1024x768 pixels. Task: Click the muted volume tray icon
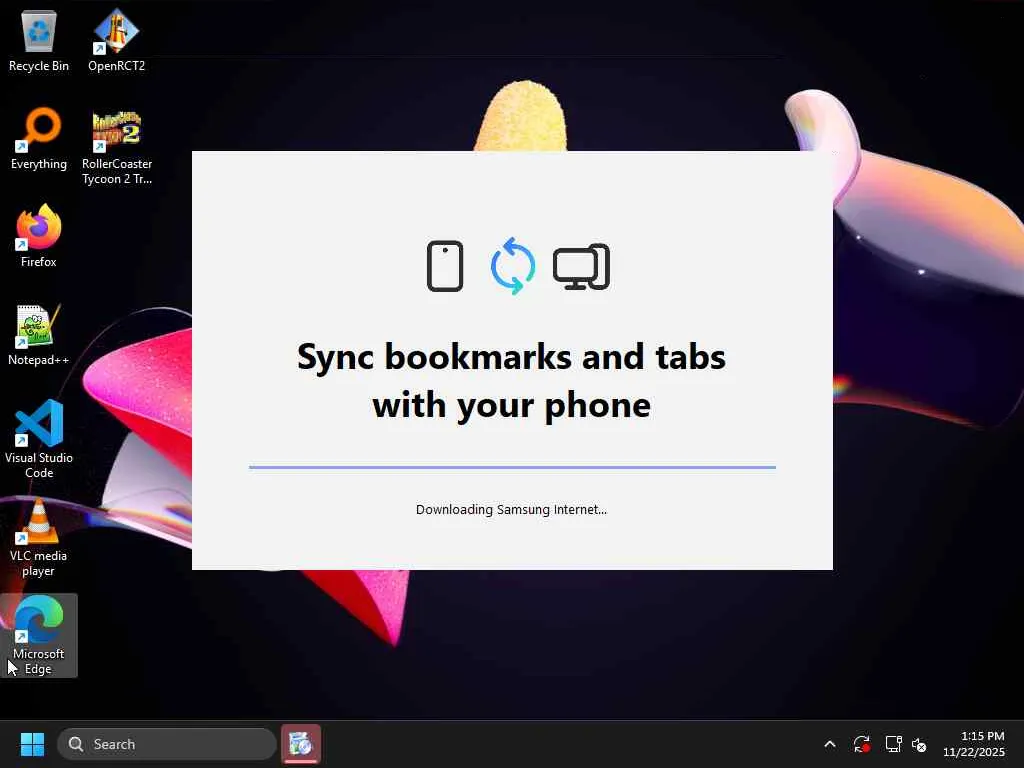tap(920, 744)
